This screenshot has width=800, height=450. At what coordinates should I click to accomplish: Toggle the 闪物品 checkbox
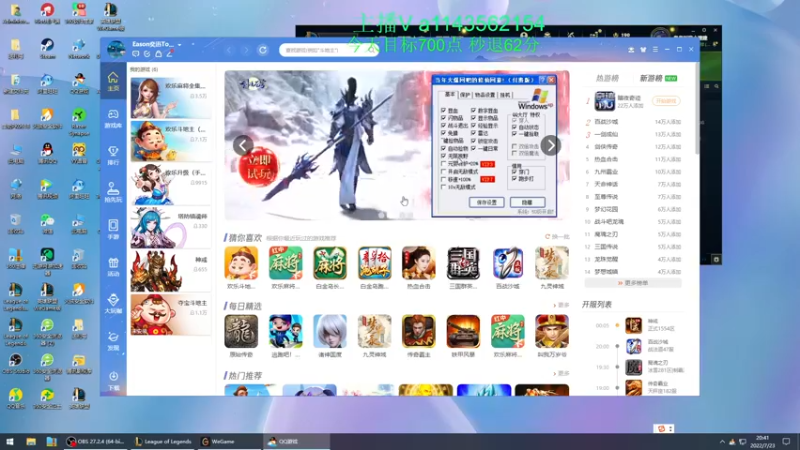pyautogui.click(x=443, y=118)
